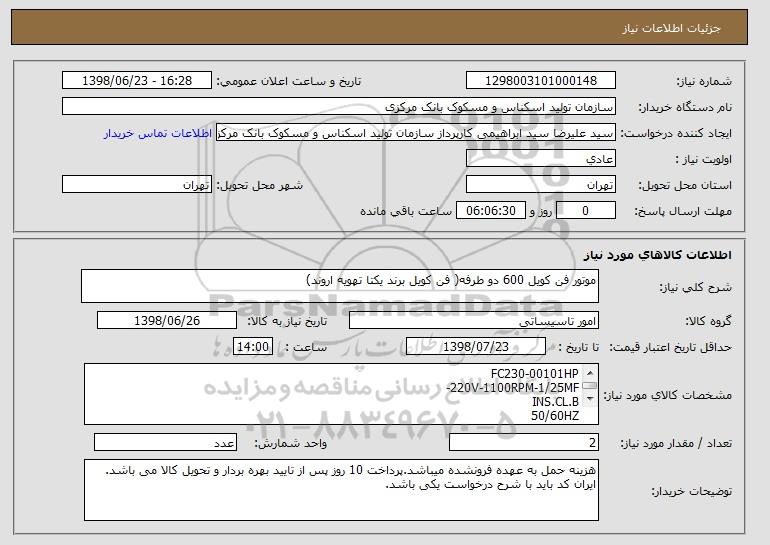
Task: Click the time field 14:00
Action: (253, 347)
